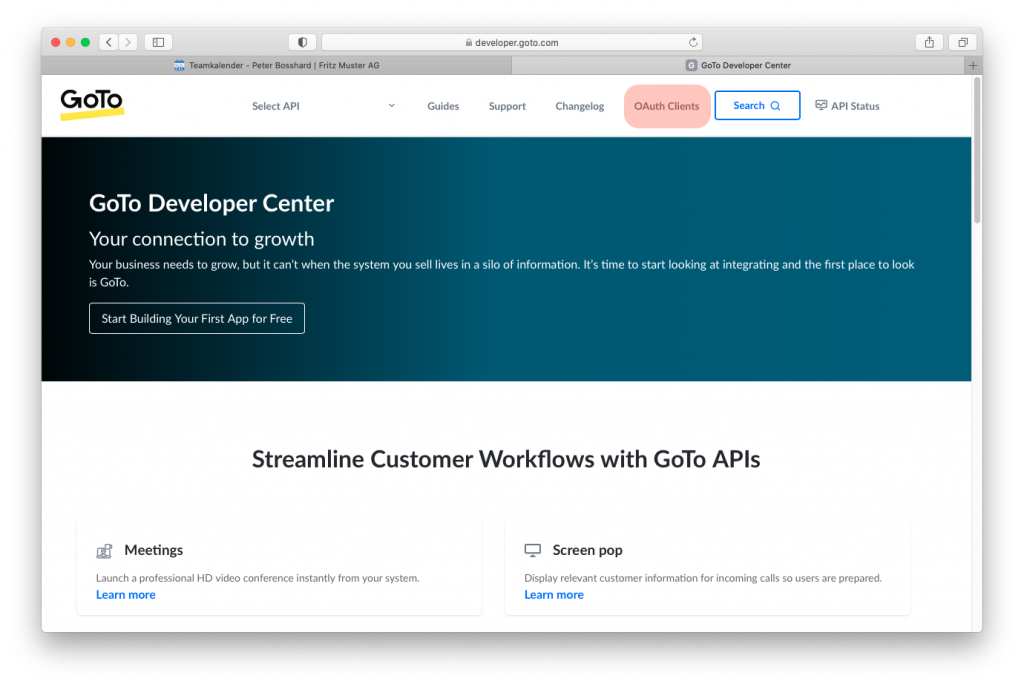Show the Safari sidebar
The height and width of the screenshot is (687, 1024).
(x=158, y=42)
